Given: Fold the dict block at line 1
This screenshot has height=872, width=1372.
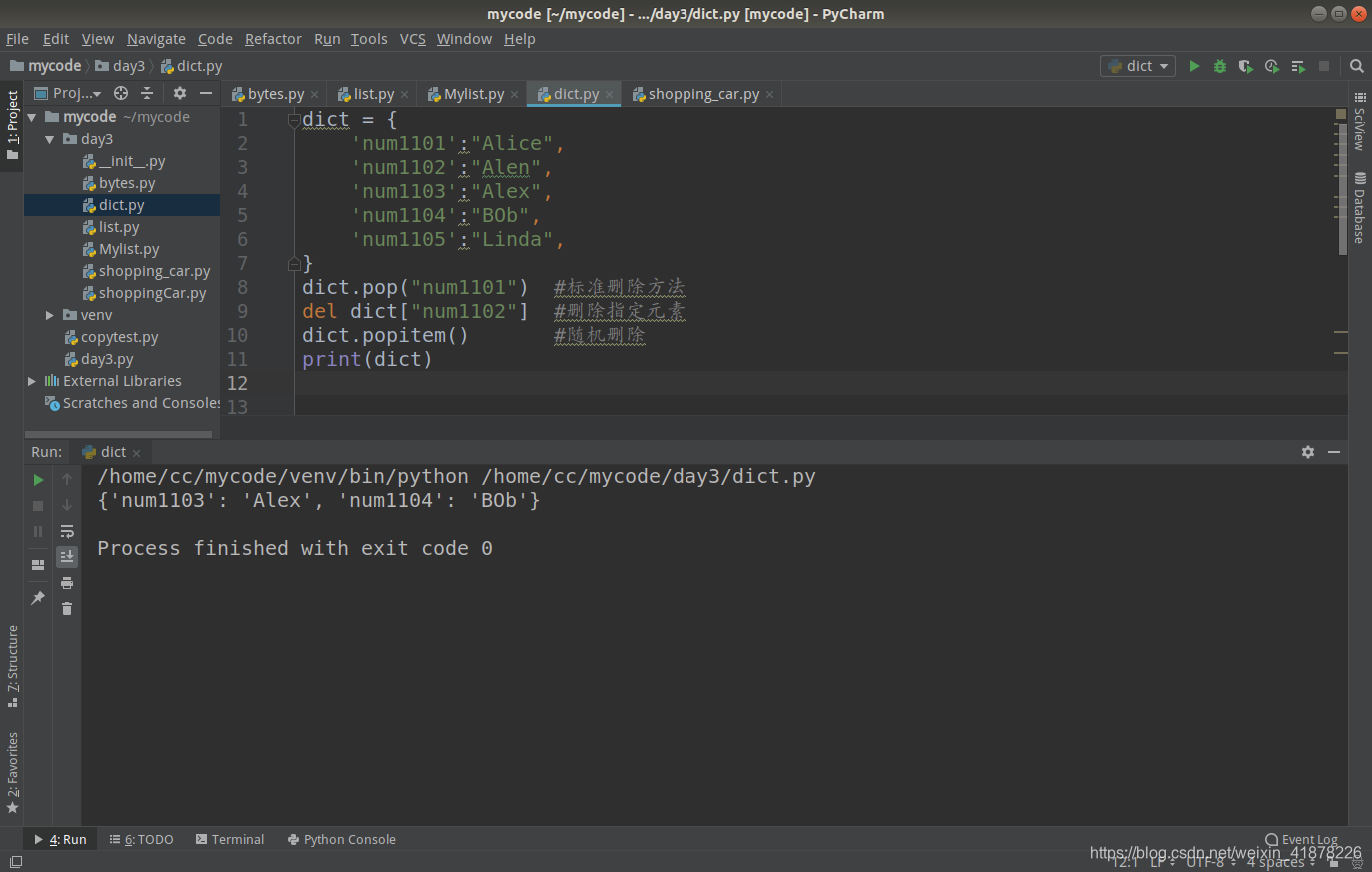Looking at the screenshot, I should (x=294, y=120).
